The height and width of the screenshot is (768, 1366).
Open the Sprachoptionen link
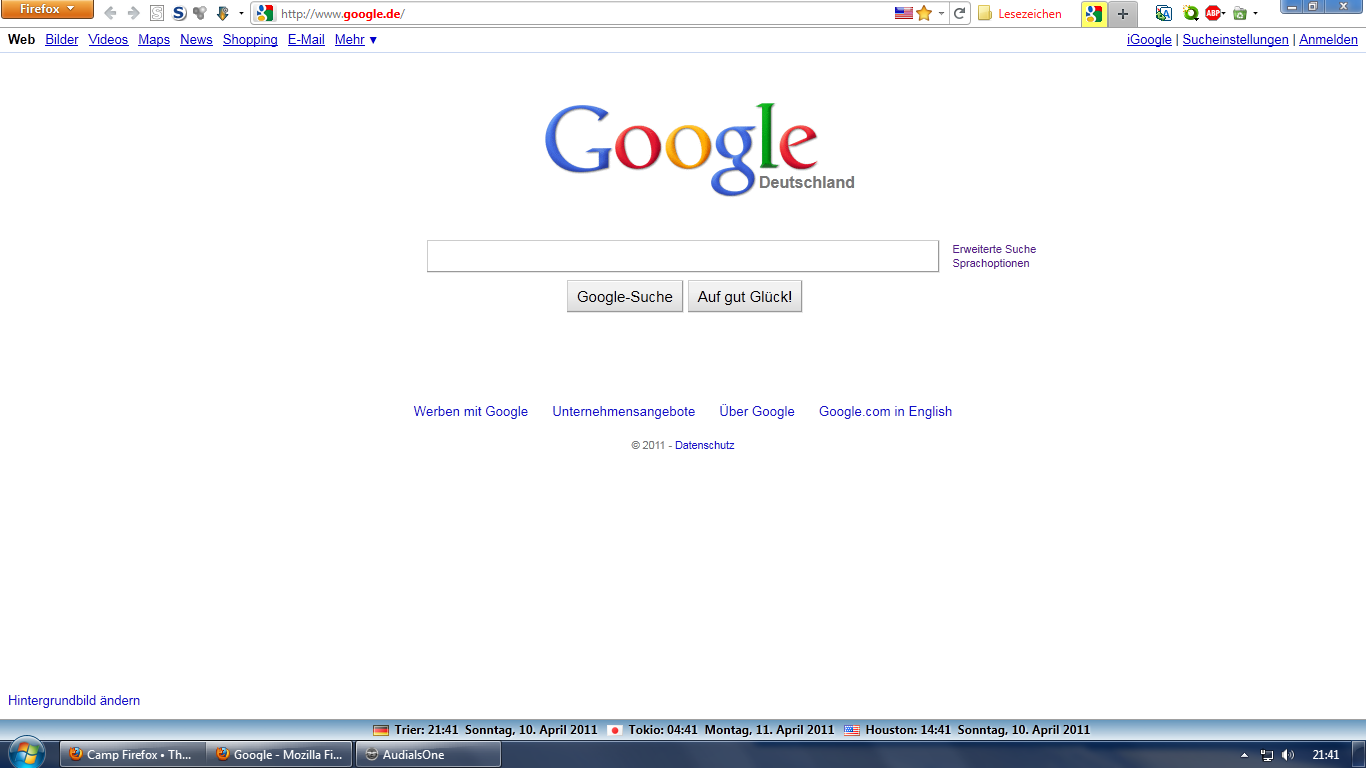tap(991, 264)
